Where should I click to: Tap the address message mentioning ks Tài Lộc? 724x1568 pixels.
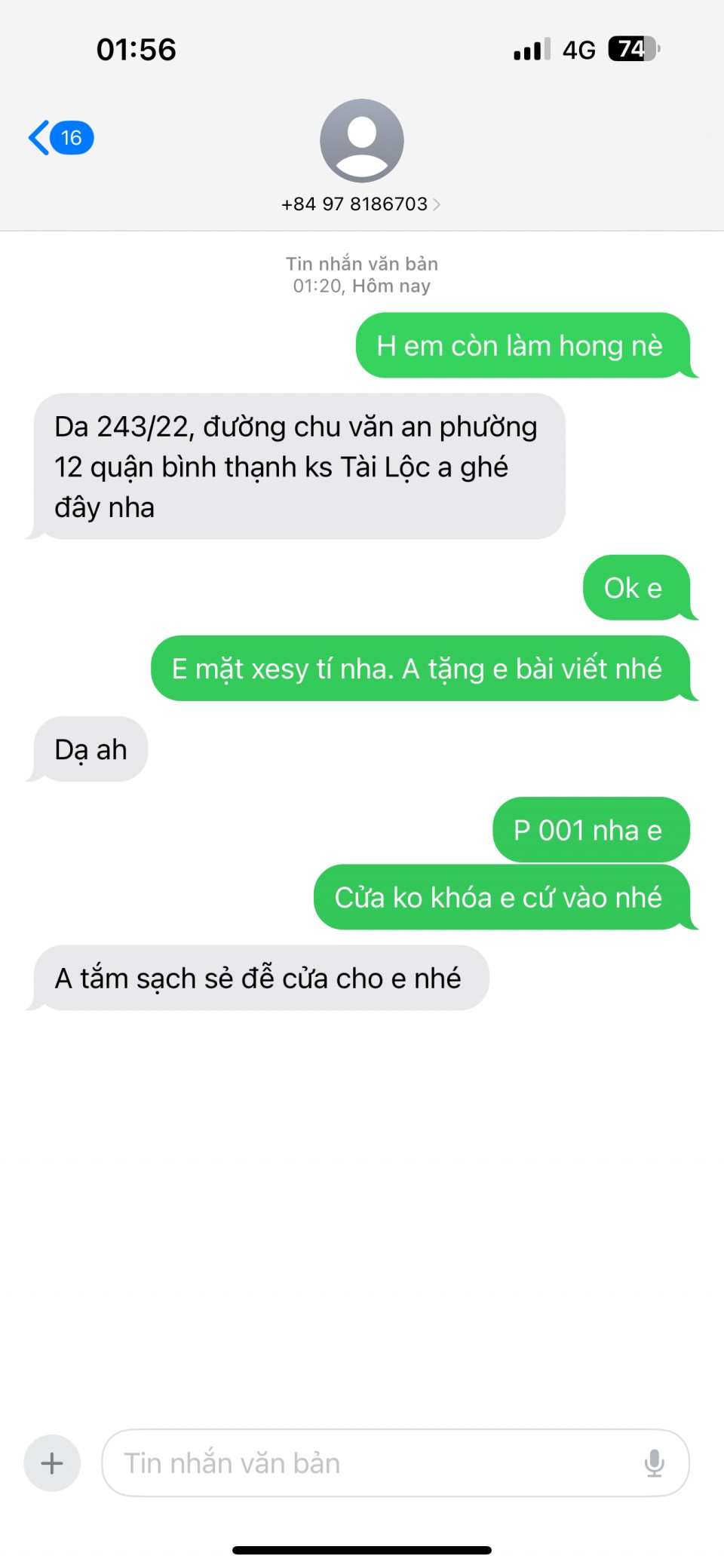click(297, 467)
